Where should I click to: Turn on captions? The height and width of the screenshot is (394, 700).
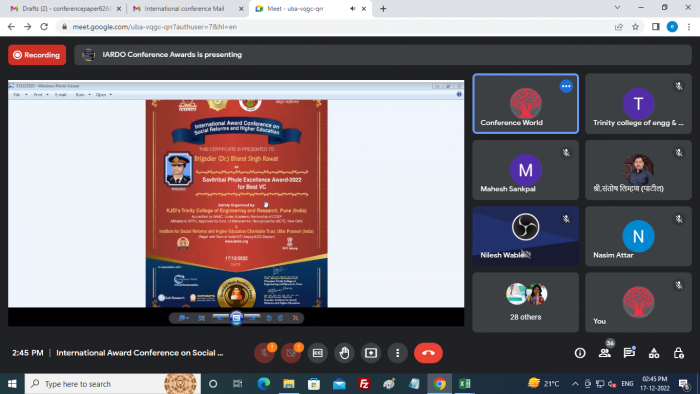pyautogui.click(x=317, y=353)
